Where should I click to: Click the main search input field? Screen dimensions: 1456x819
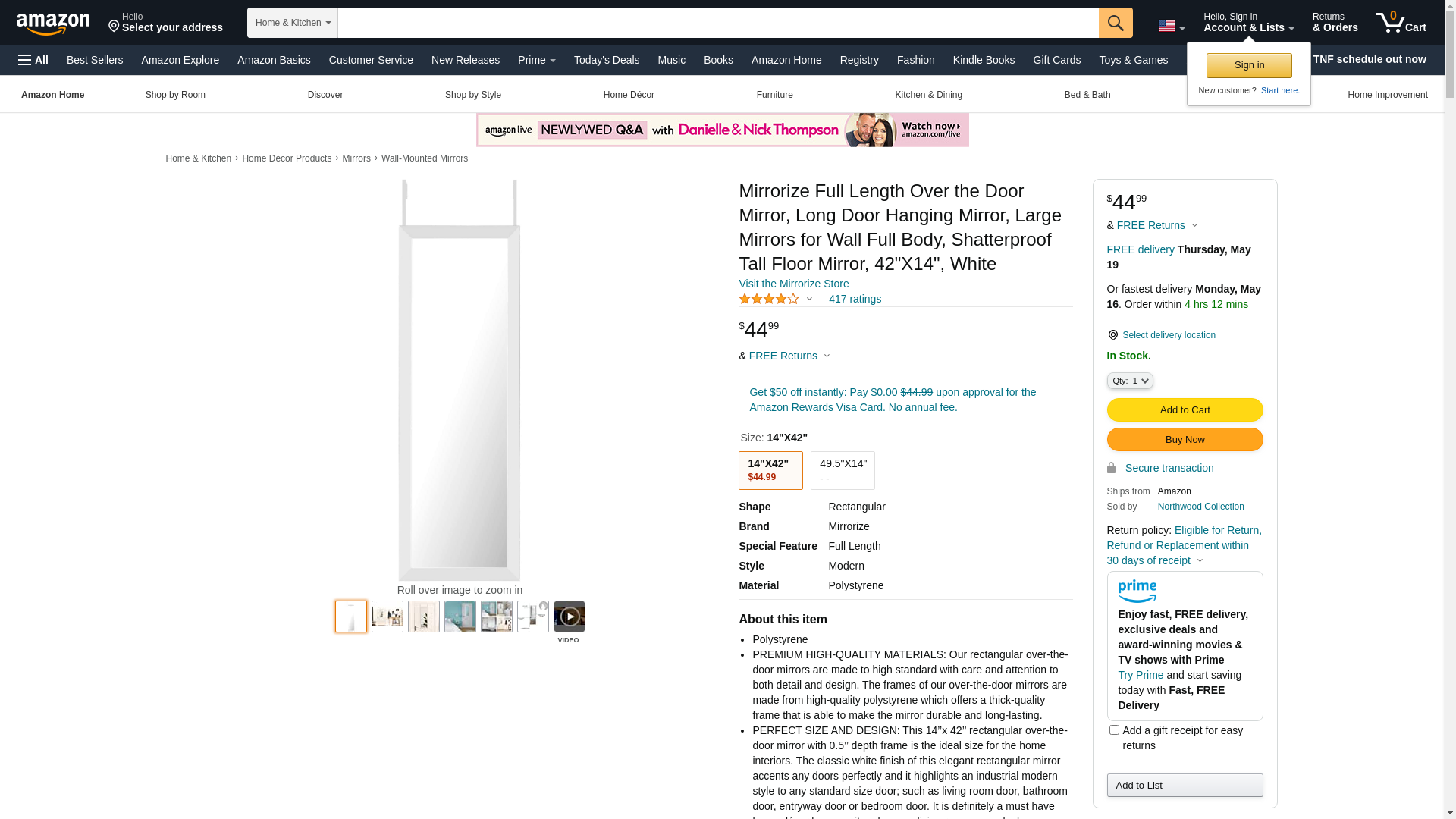[x=718, y=23]
